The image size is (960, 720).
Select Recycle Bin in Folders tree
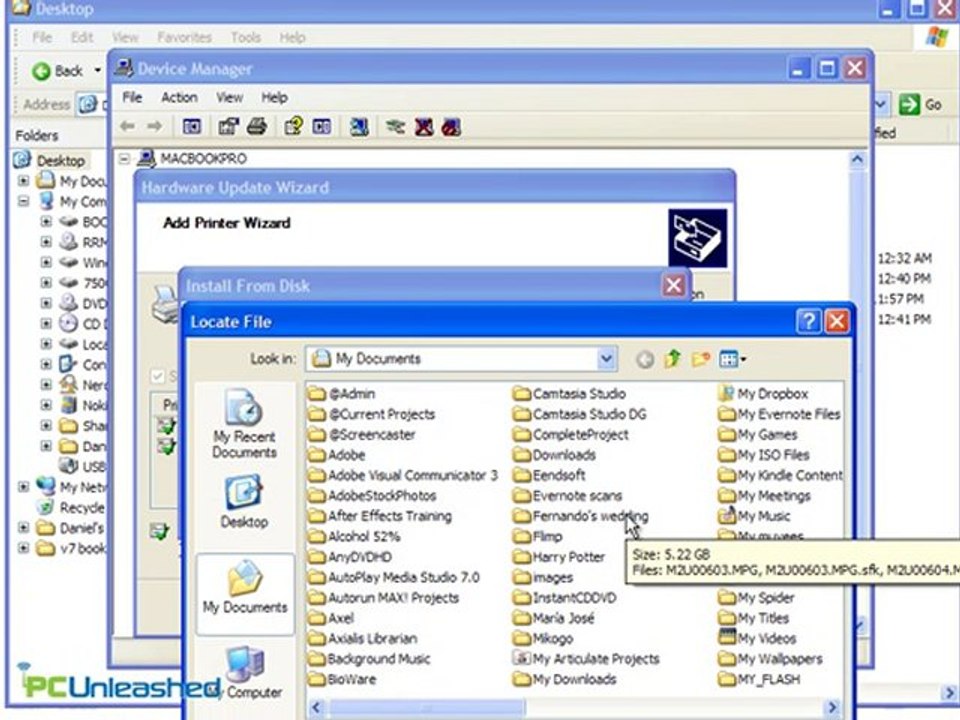[x=72, y=508]
